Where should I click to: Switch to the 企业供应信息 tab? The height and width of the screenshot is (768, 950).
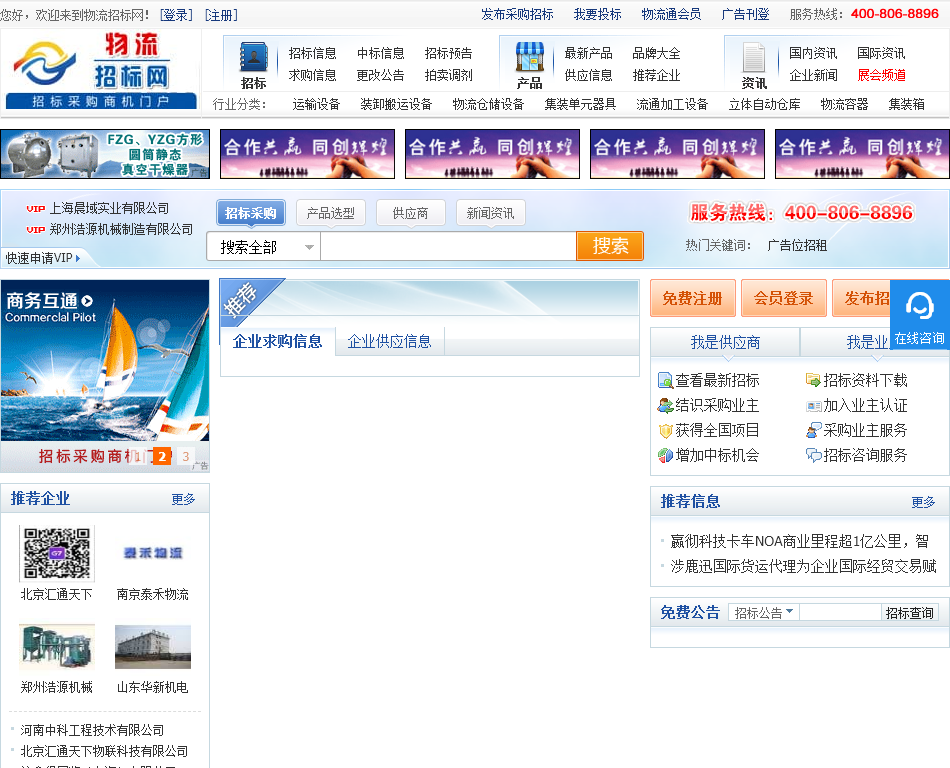390,342
